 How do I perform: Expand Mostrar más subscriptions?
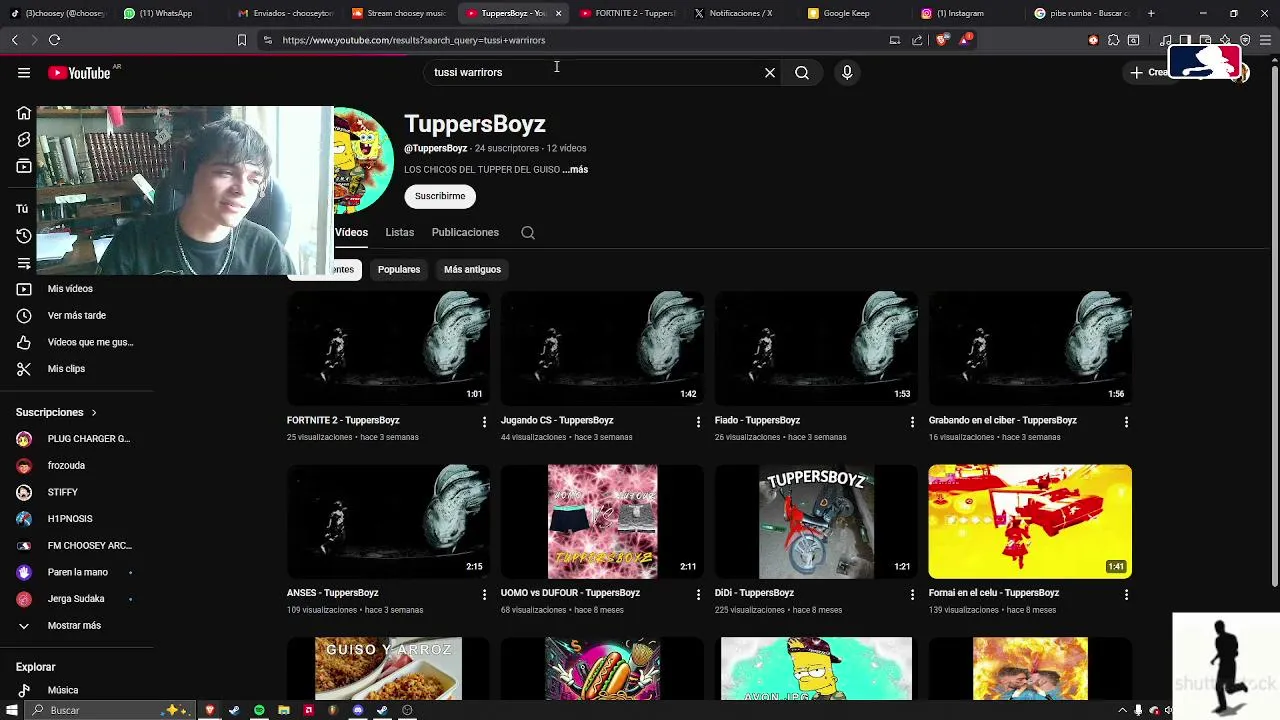click(x=74, y=626)
